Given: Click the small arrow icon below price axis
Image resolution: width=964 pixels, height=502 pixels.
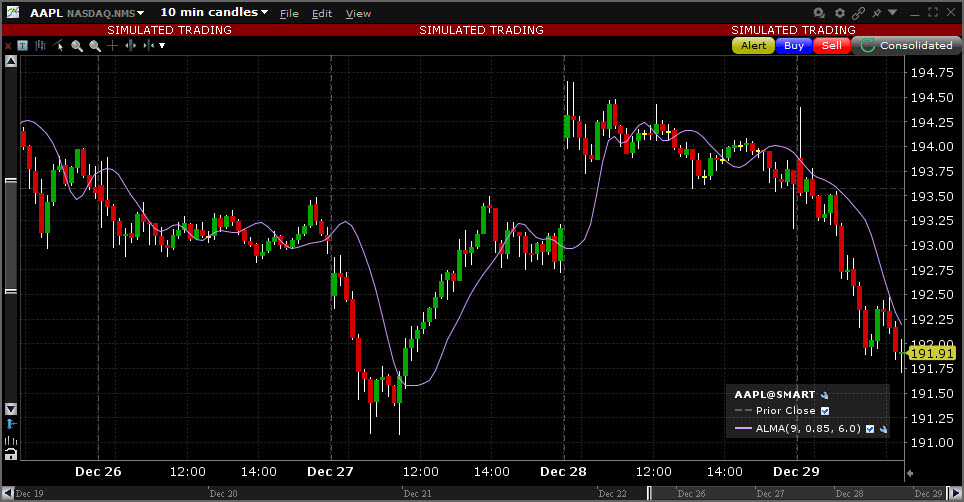Looking at the screenshot, I should pyautogui.click(x=910, y=473).
